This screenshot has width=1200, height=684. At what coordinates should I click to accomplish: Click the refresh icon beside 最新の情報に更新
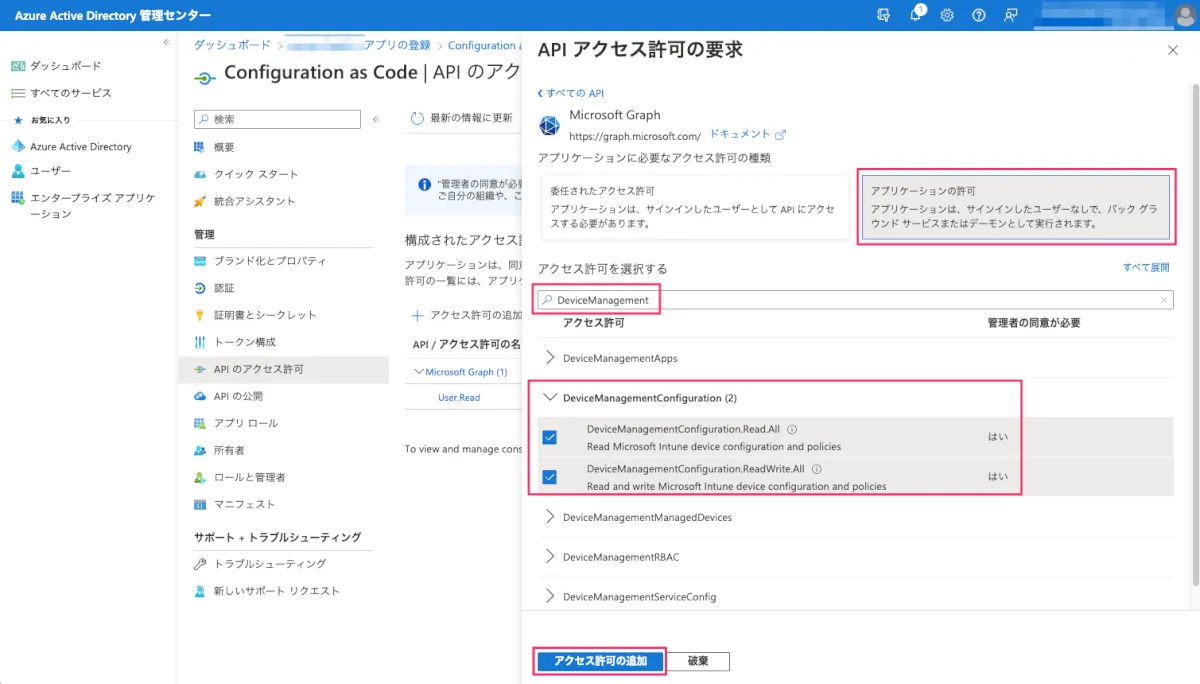[x=418, y=118]
